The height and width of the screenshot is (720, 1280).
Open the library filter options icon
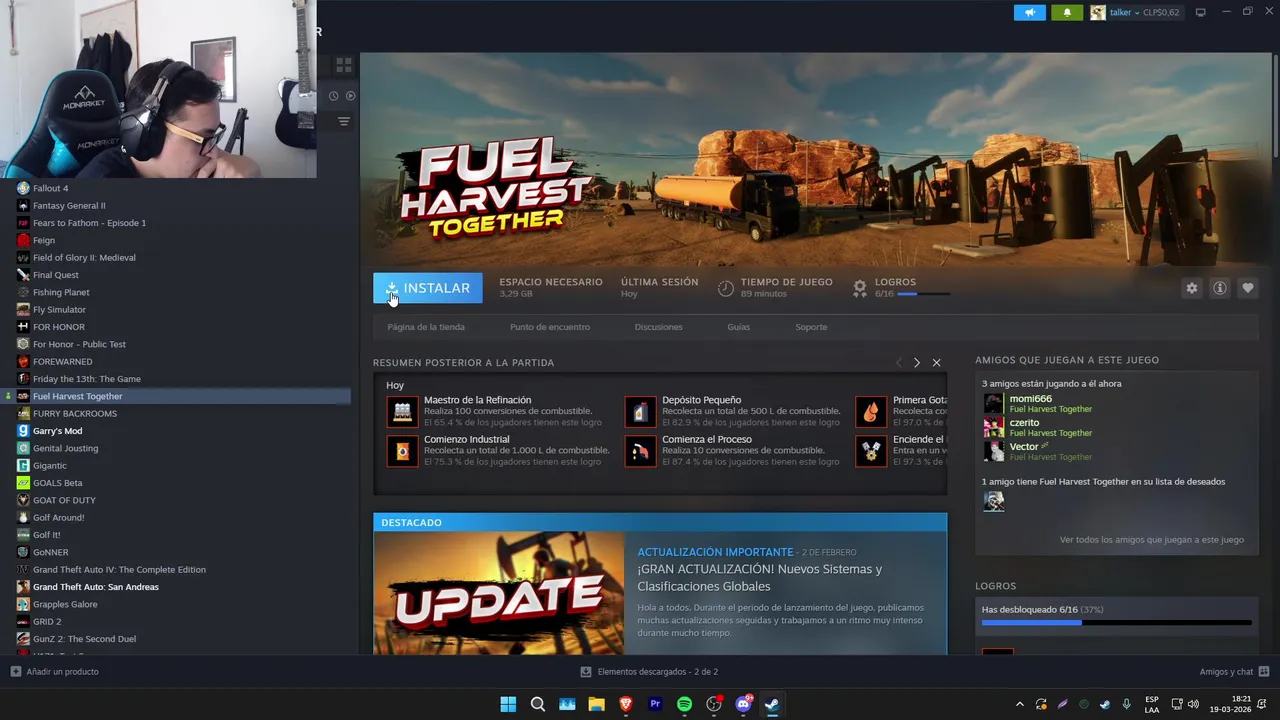coord(343,121)
